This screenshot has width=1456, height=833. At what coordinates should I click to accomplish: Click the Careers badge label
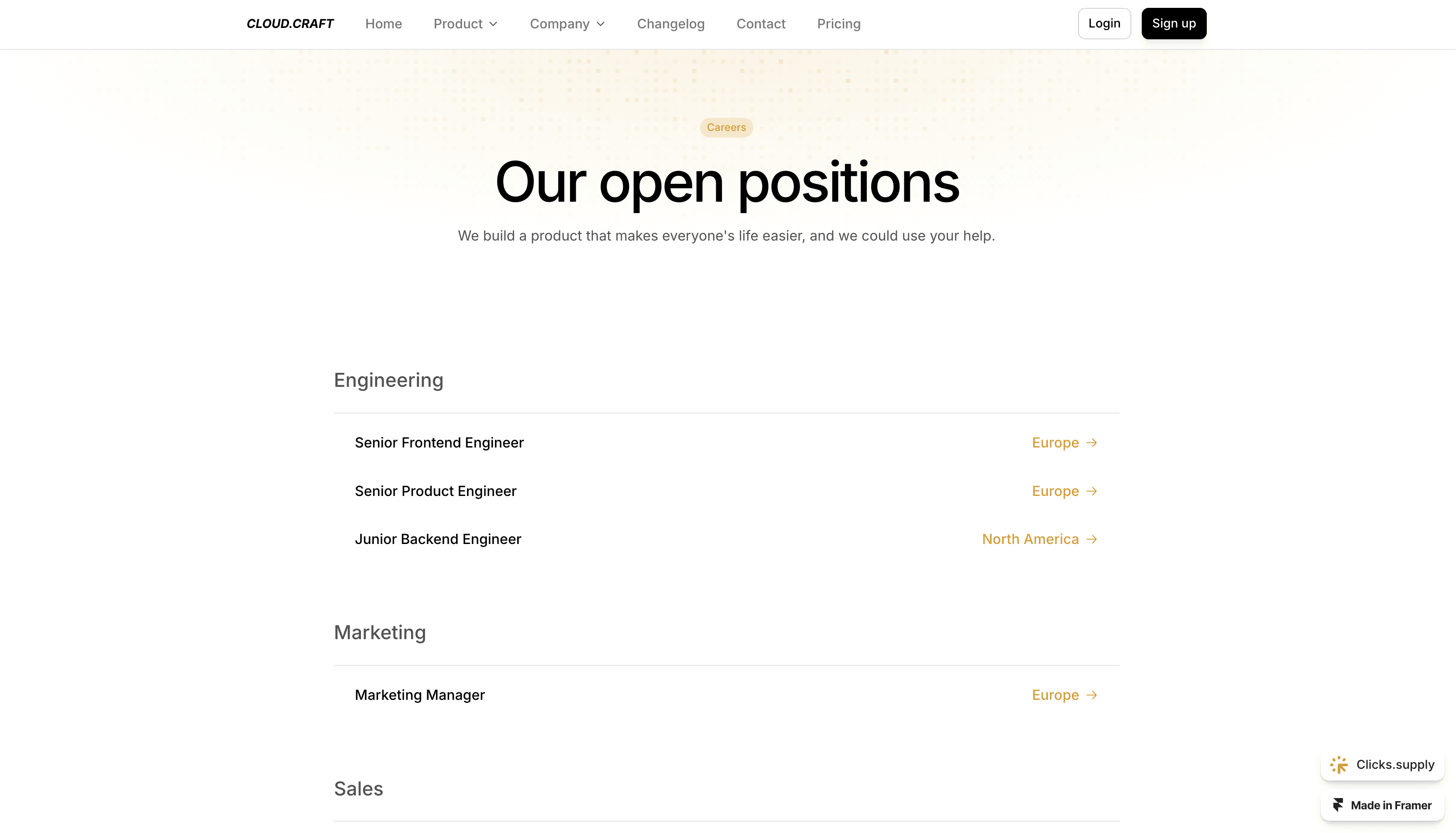pyautogui.click(x=726, y=127)
